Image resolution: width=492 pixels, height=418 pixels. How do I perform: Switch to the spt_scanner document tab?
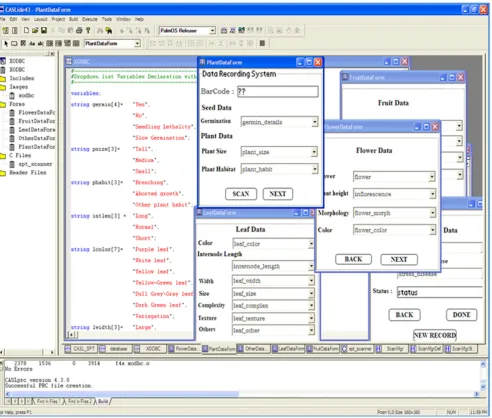coord(357,349)
